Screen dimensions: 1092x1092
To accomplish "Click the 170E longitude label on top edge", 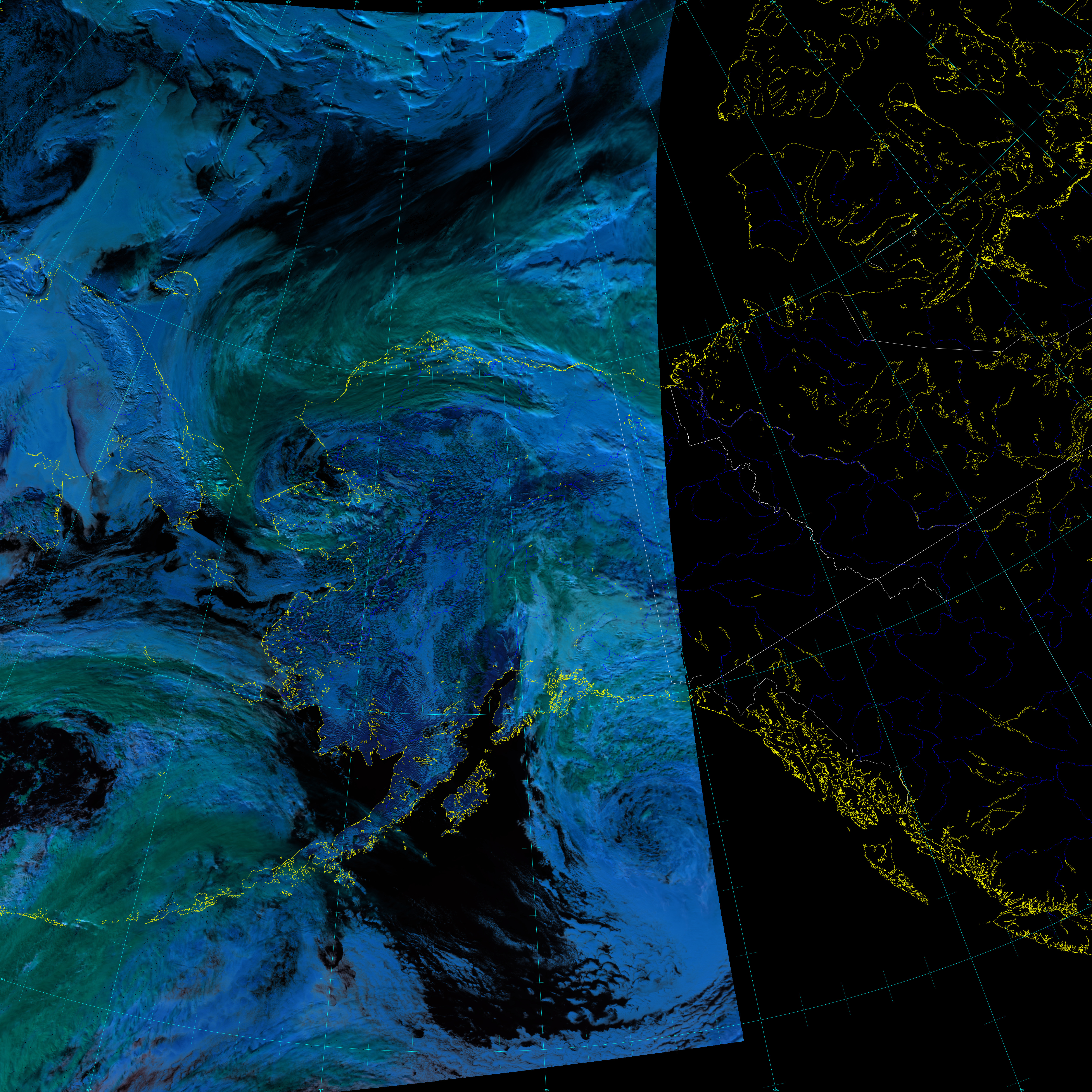I will 211,2.
